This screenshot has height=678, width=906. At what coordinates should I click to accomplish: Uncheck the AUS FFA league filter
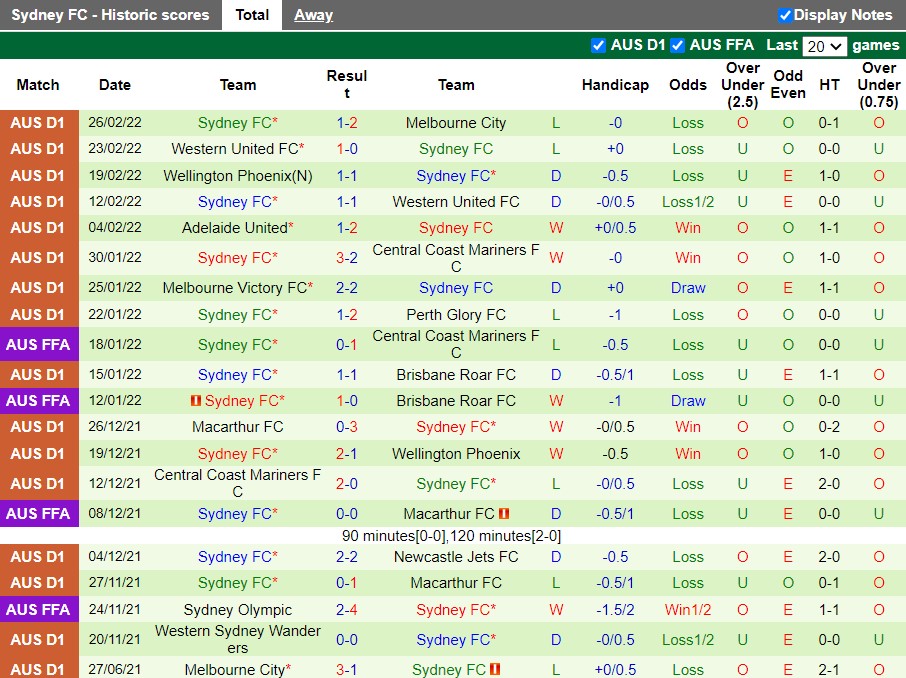[x=678, y=45]
